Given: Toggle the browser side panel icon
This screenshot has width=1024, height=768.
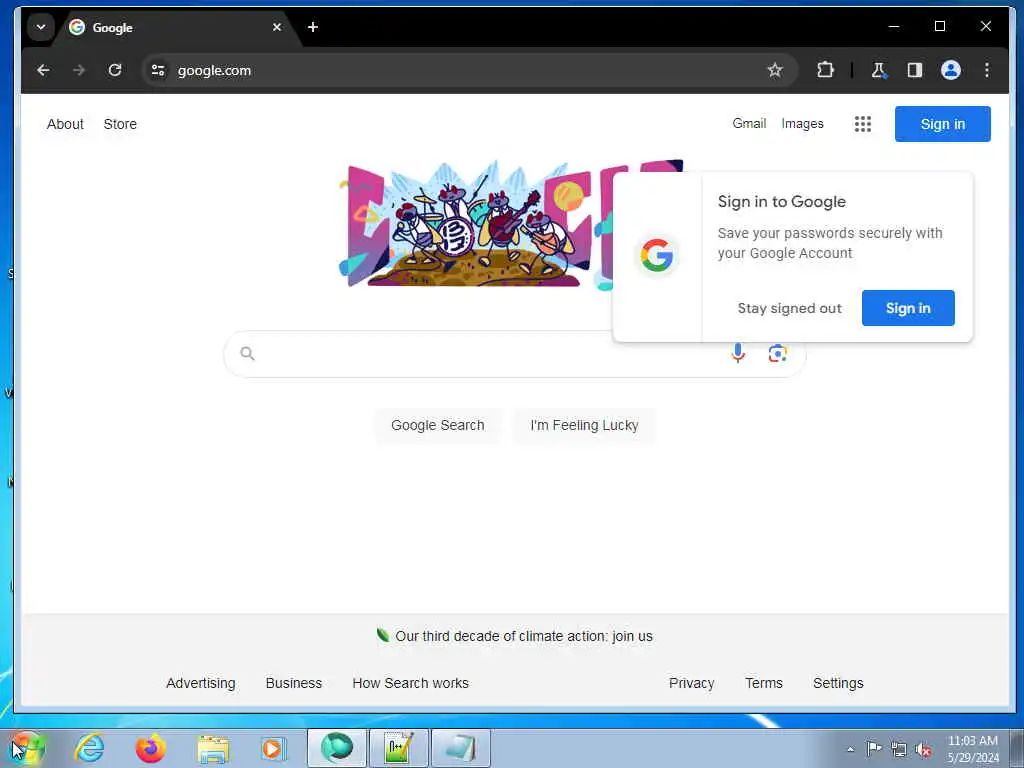Looking at the screenshot, I should [914, 70].
